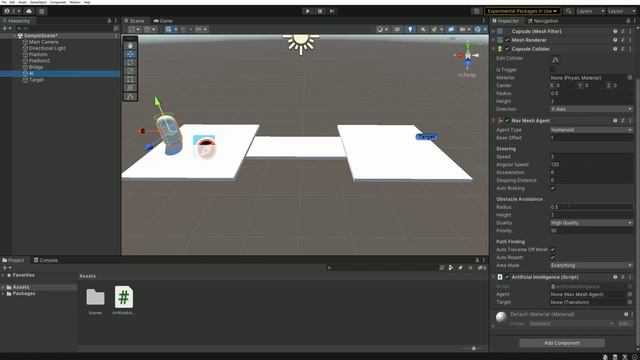Open the Navigation tab
This screenshot has width=640, height=360.
[x=543, y=21]
